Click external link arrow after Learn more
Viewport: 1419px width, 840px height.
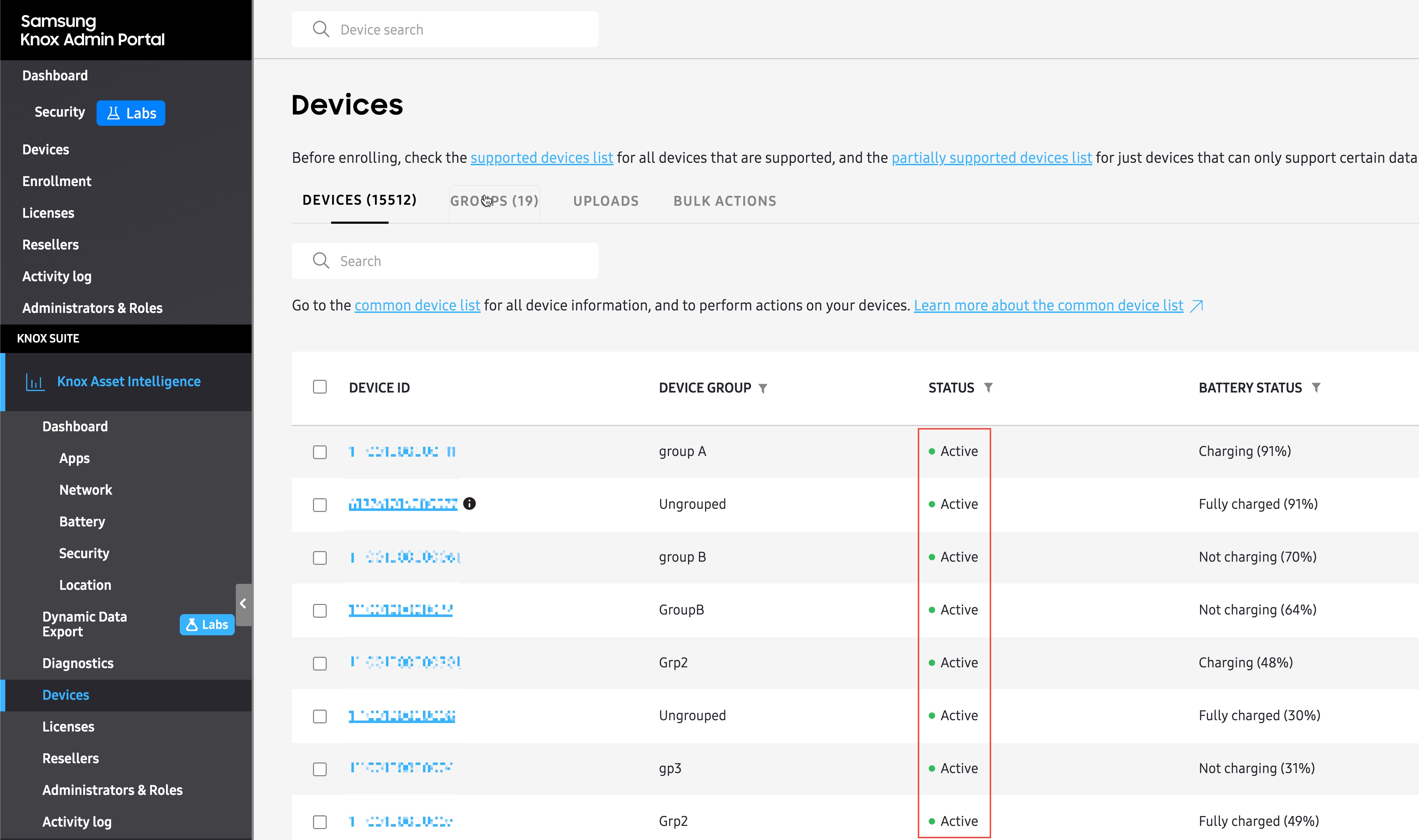tap(1197, 305)
